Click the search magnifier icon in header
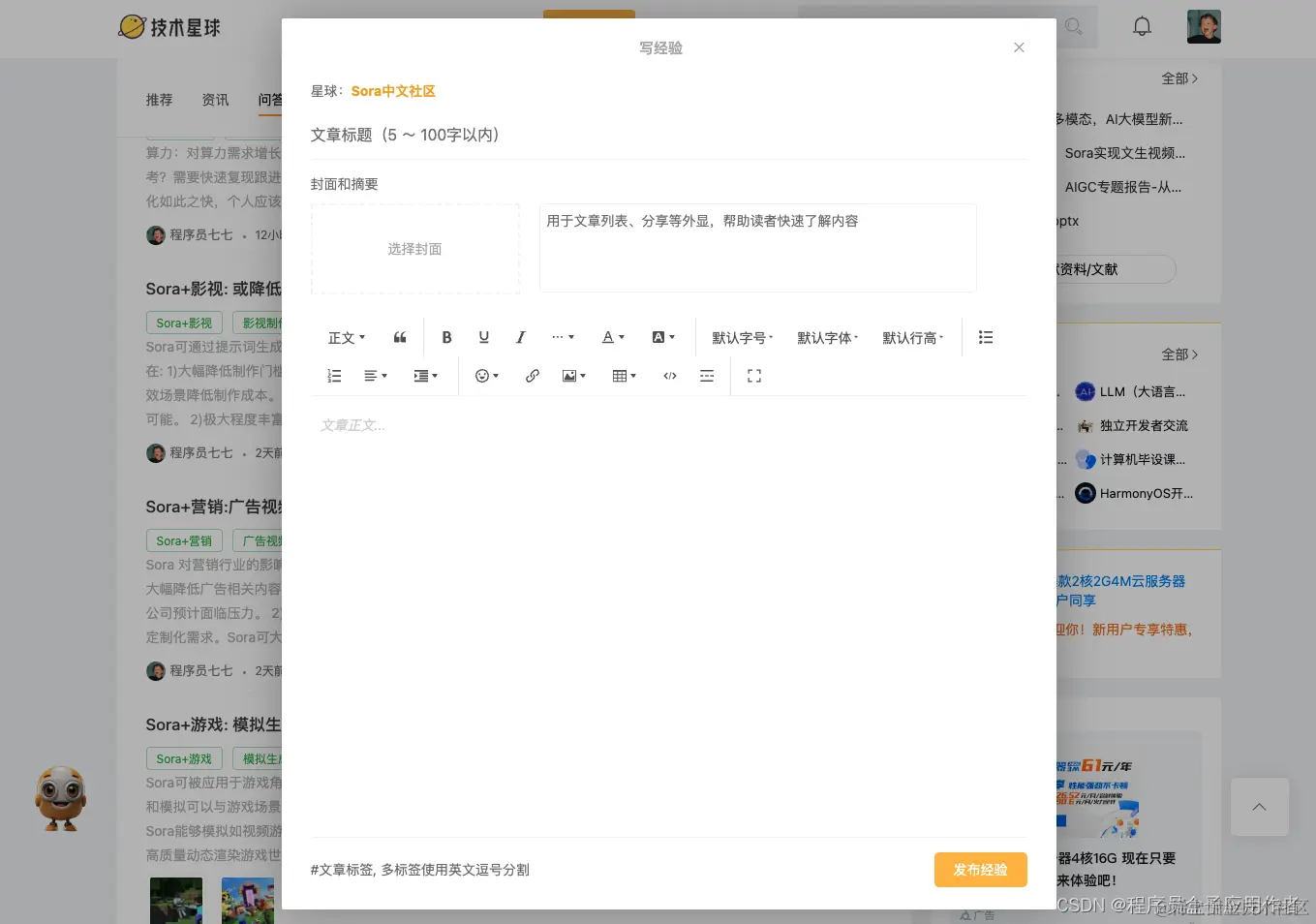1316x924 pixels. coord(1074,27)
